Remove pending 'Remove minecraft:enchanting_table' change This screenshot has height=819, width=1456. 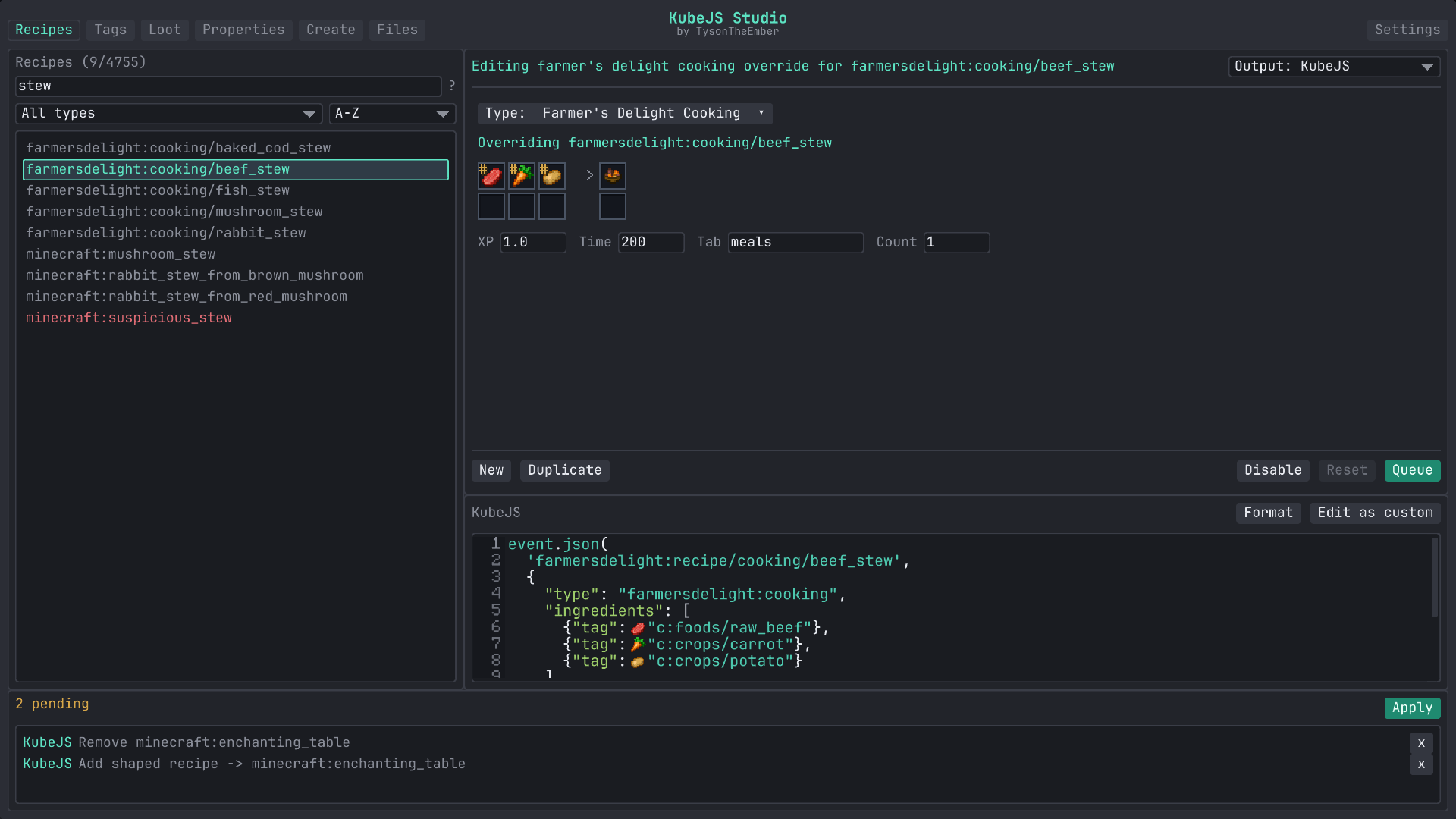click(1421, 743)
